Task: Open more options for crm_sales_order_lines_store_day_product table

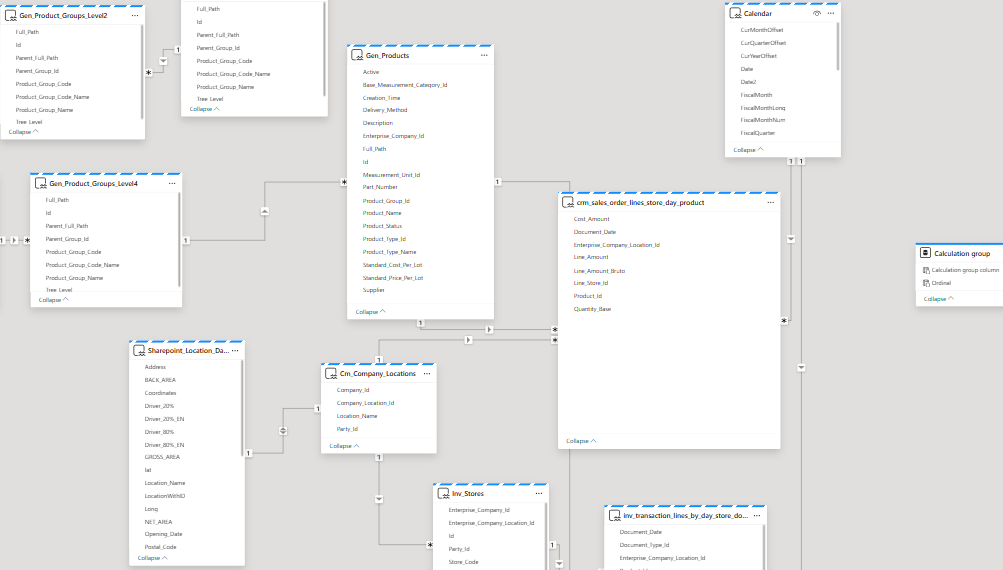Action: tap(771, 203)
